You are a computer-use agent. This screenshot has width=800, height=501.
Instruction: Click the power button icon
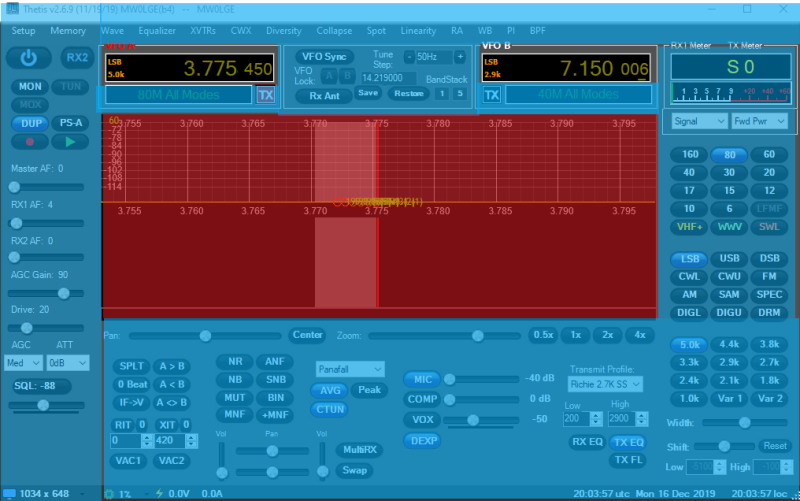coord(29,58)
